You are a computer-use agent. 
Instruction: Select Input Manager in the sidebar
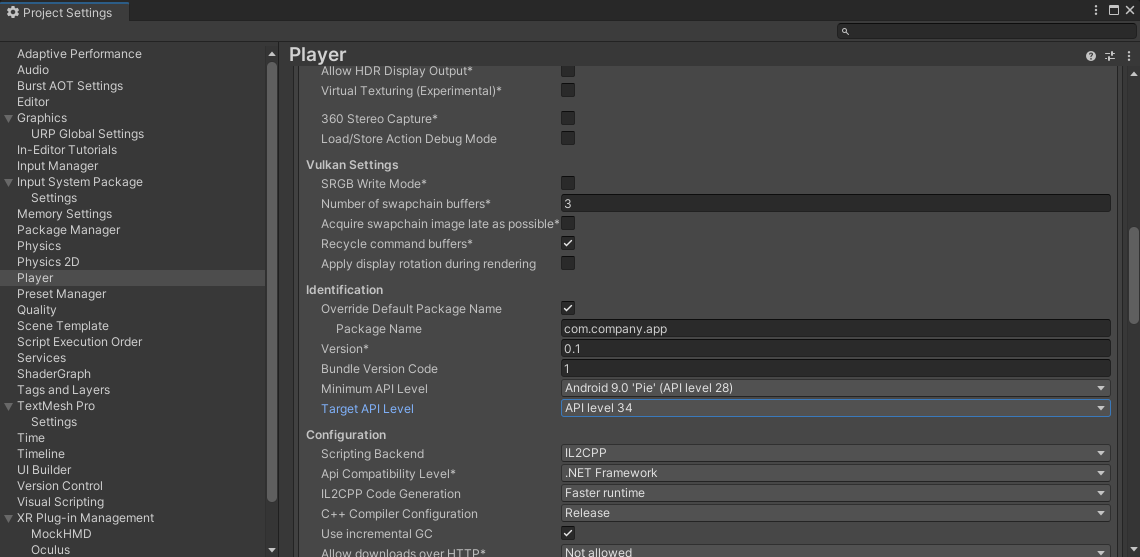click(x=57, y=166)
